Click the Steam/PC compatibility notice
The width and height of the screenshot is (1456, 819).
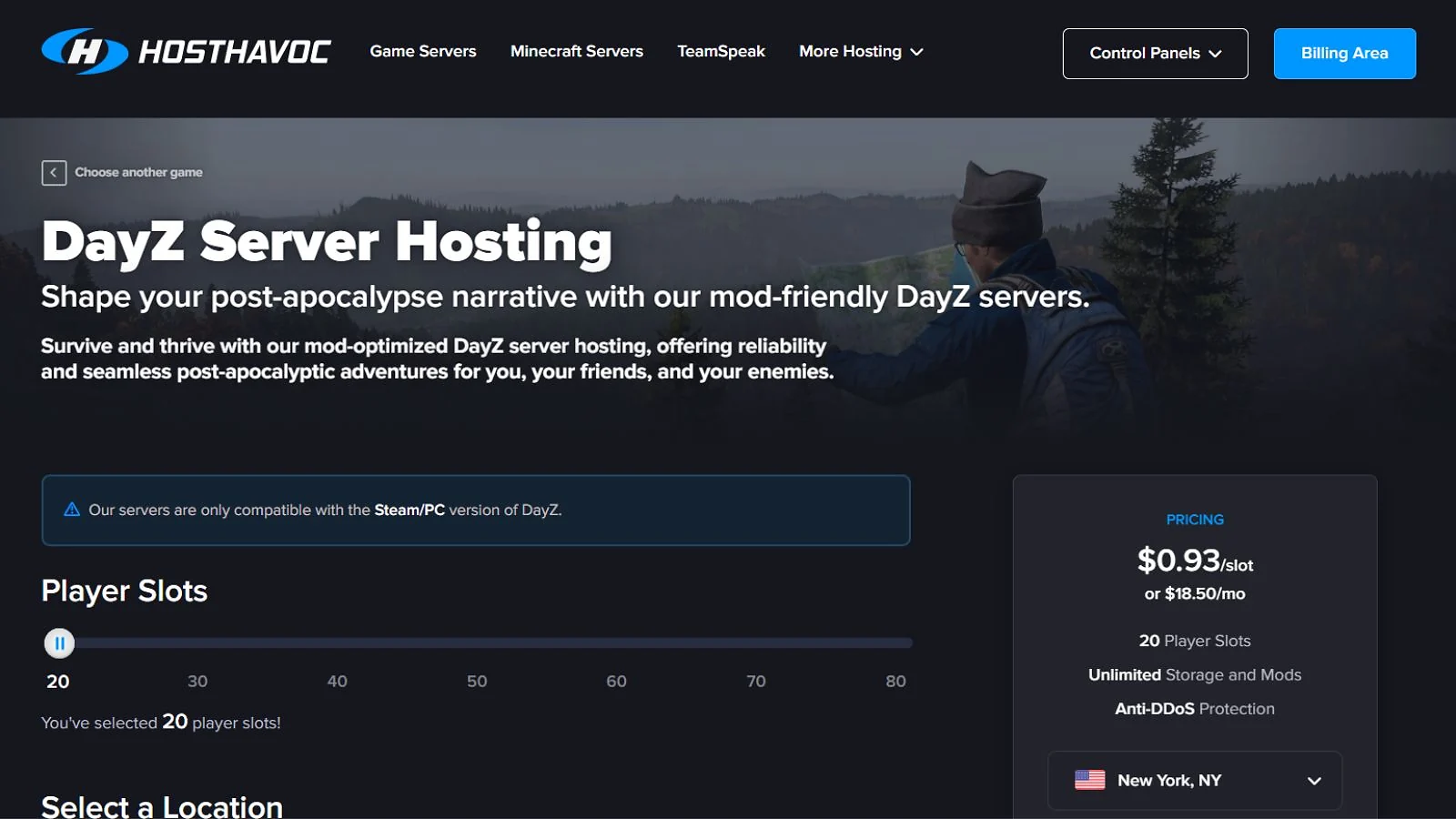pyautogui.click(x=476, y=511)
